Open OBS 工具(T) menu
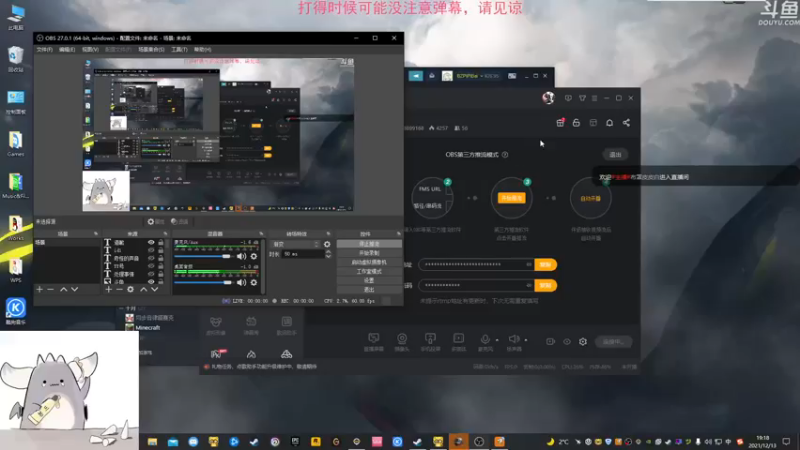Viewport: 800px width, 450px height. coord(179,49)
